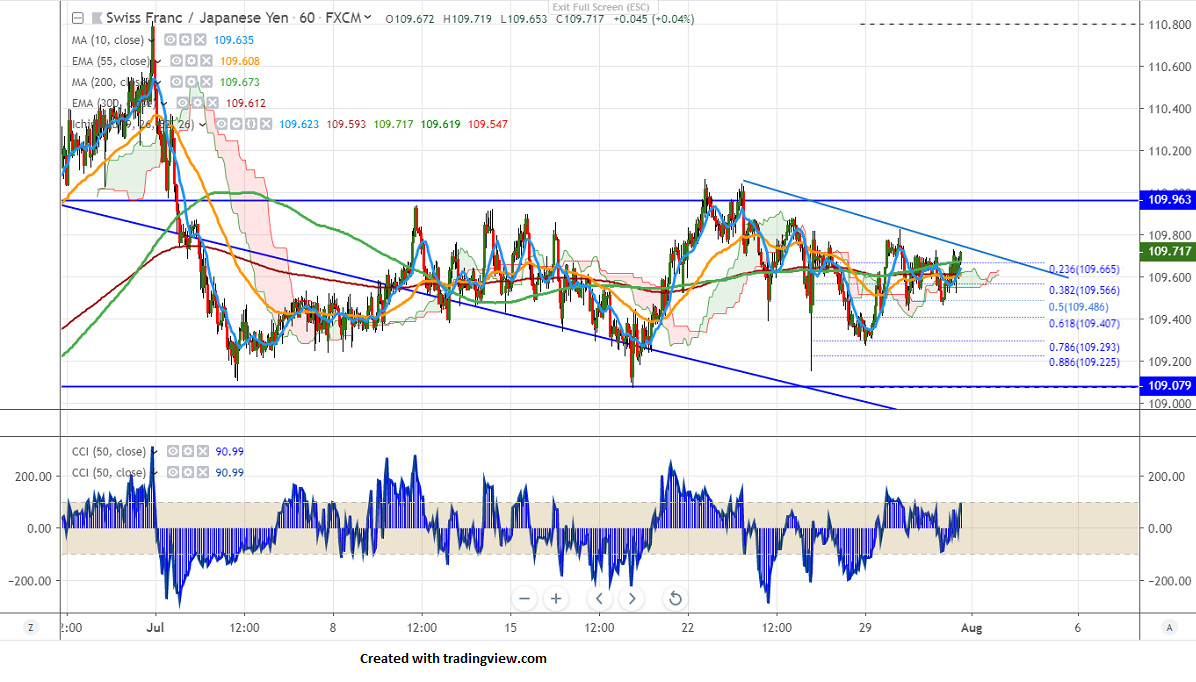Expand lower CCI (50, close) dropdown arrow

[x=154, y=473]
